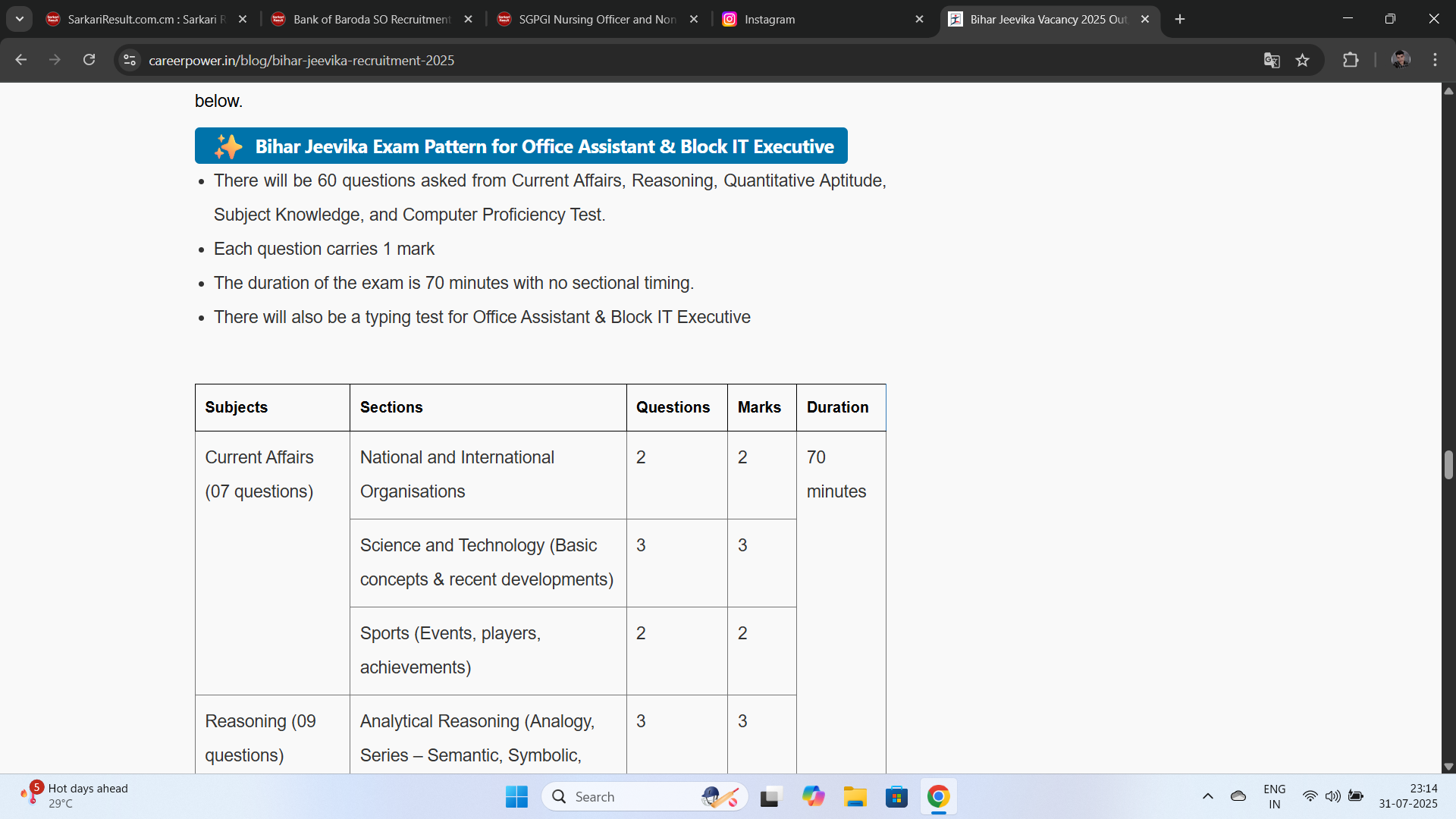The height and width of the screenshot is (819, 1456).
Task: Click the Questions column header
Action: coord(676,407)
